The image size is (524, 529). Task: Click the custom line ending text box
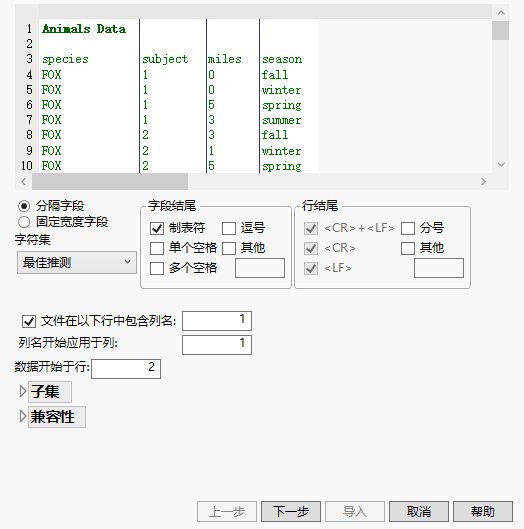[439, 268]
